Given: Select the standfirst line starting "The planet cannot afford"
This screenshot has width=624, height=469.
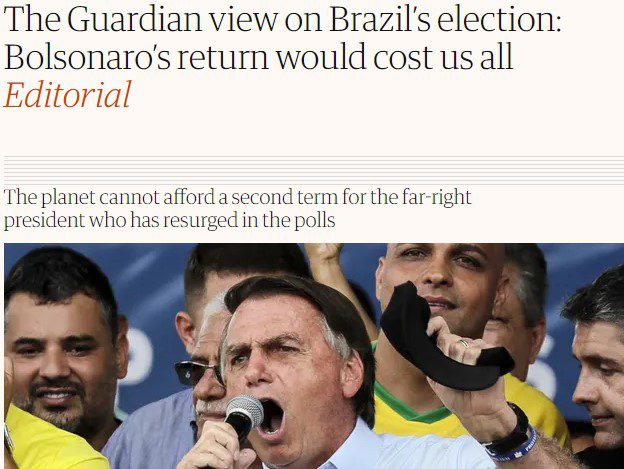Looking at the screenshot, I should 238,197.
